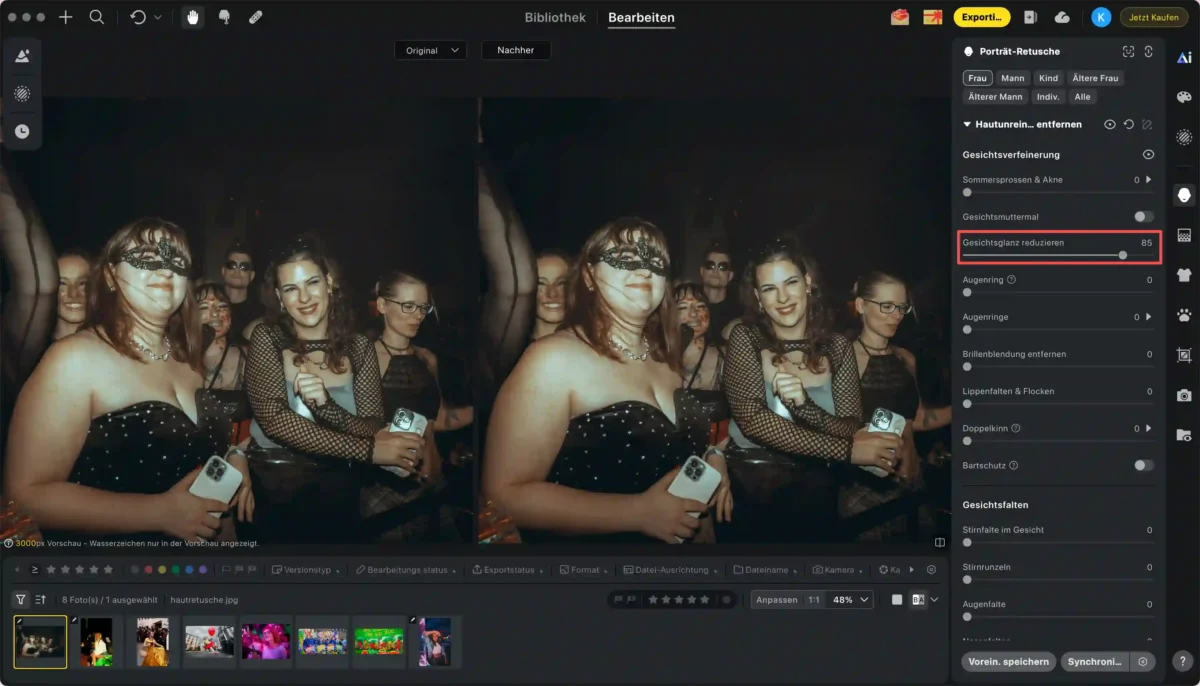Toggle the Gesichtsmuttermal switch
The height and width of the screenshot is (686, 1200).
[1143, 217]
